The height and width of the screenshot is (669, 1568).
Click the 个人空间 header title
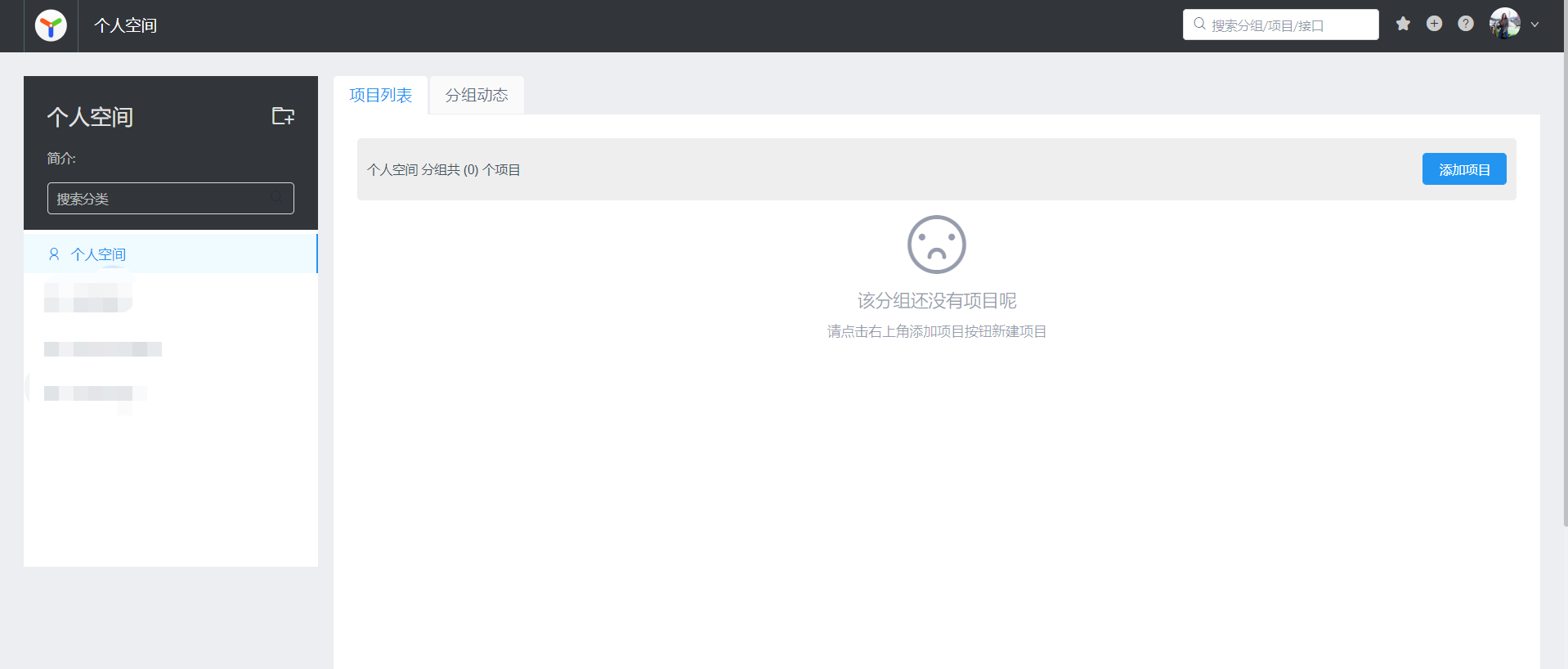[125, 25]
